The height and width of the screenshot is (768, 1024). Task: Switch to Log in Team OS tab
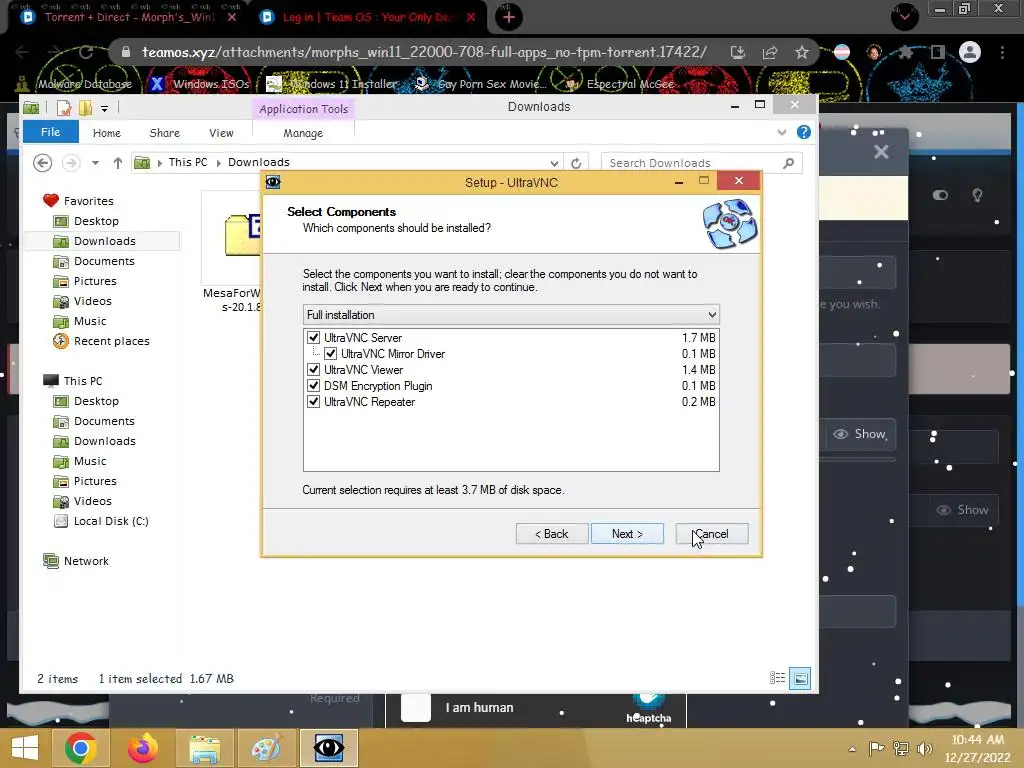coord(367,17)
